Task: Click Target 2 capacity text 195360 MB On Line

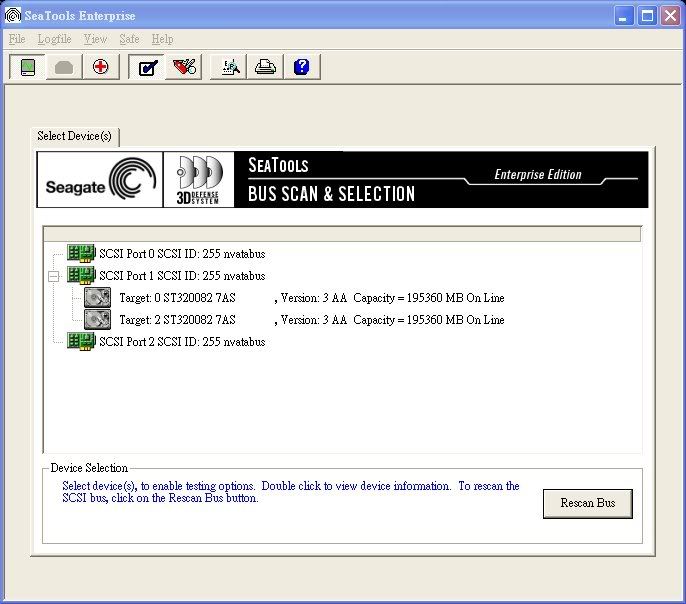Action: [x=455, y=320]
